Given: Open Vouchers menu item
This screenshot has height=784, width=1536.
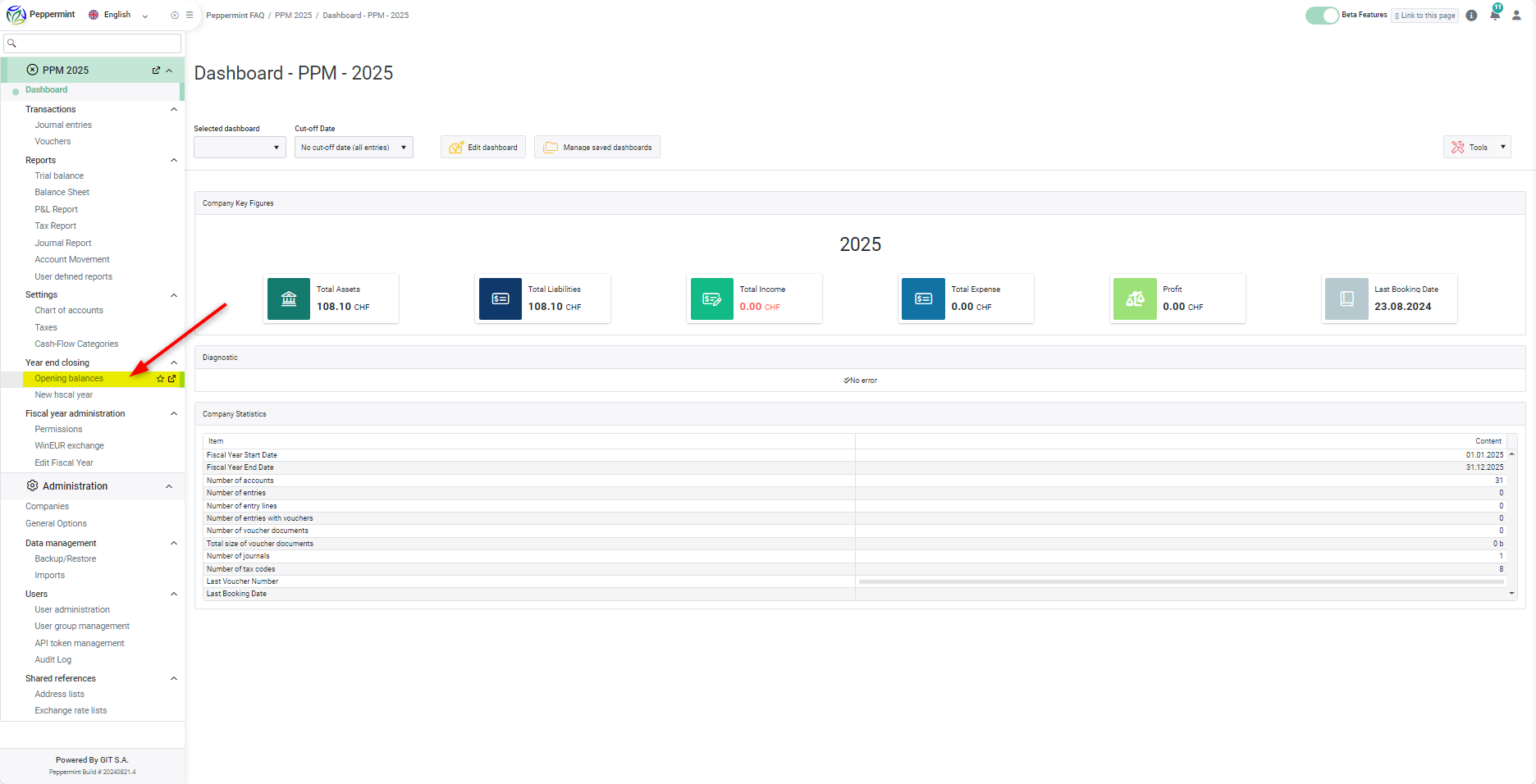Looking at the screenshot, I should click(53, 142).
